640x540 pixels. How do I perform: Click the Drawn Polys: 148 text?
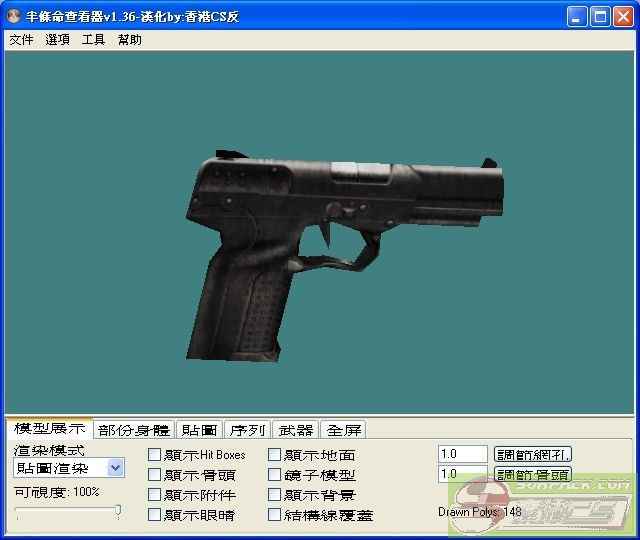point(480,512)
